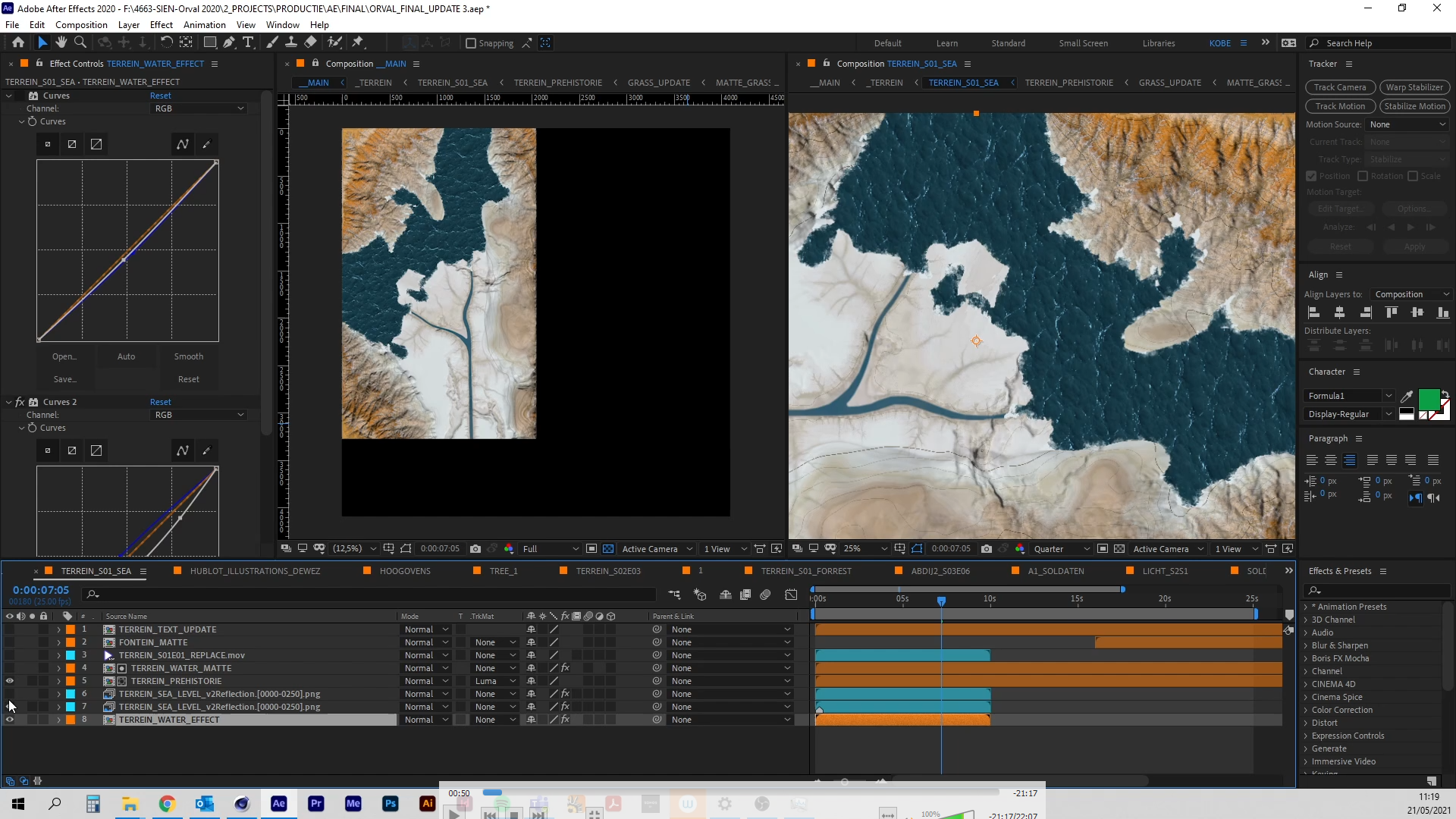
Task: Click the orange label color of layer 1
Action: pos(71,629)
